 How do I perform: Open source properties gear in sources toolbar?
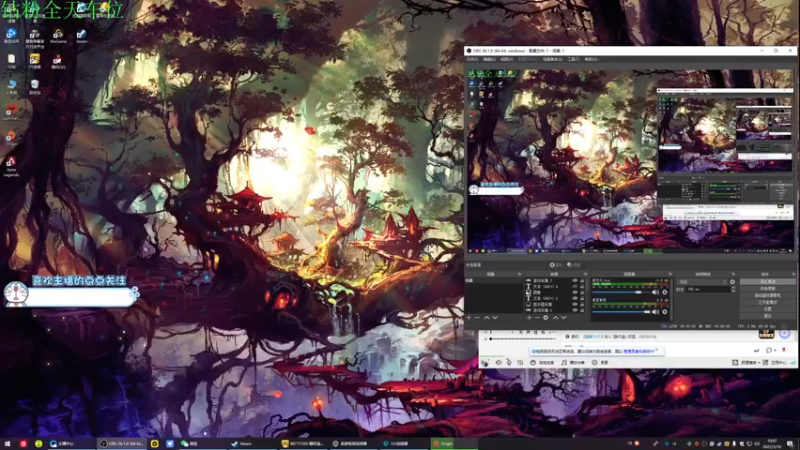click(545, 317)
